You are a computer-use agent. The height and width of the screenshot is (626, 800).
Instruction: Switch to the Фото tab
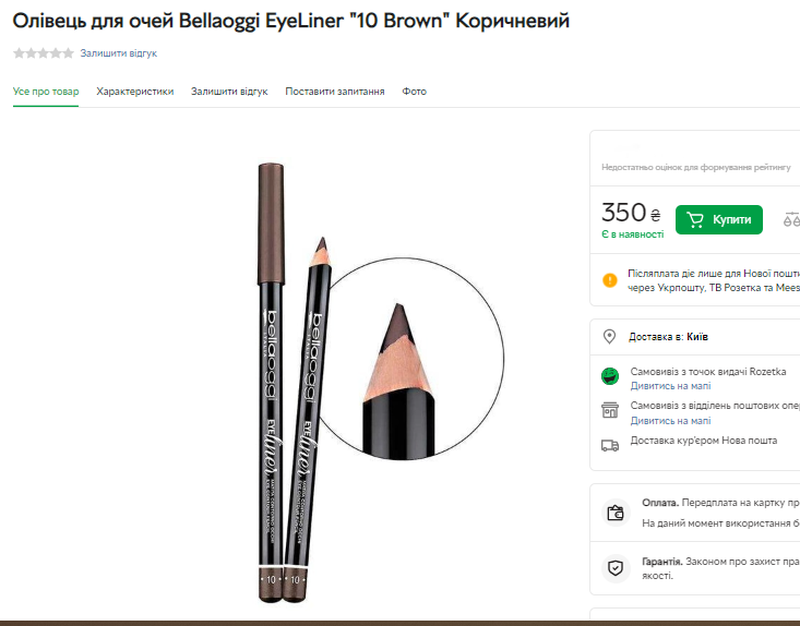tap(414, 91)
